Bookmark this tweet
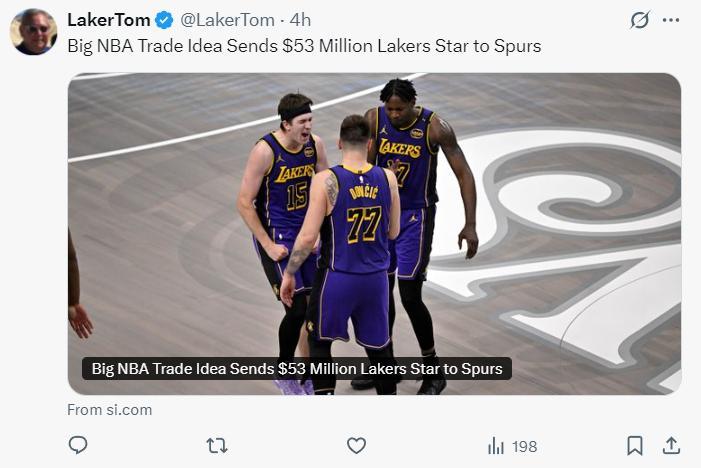701x468 pixels. coord(634,445)
